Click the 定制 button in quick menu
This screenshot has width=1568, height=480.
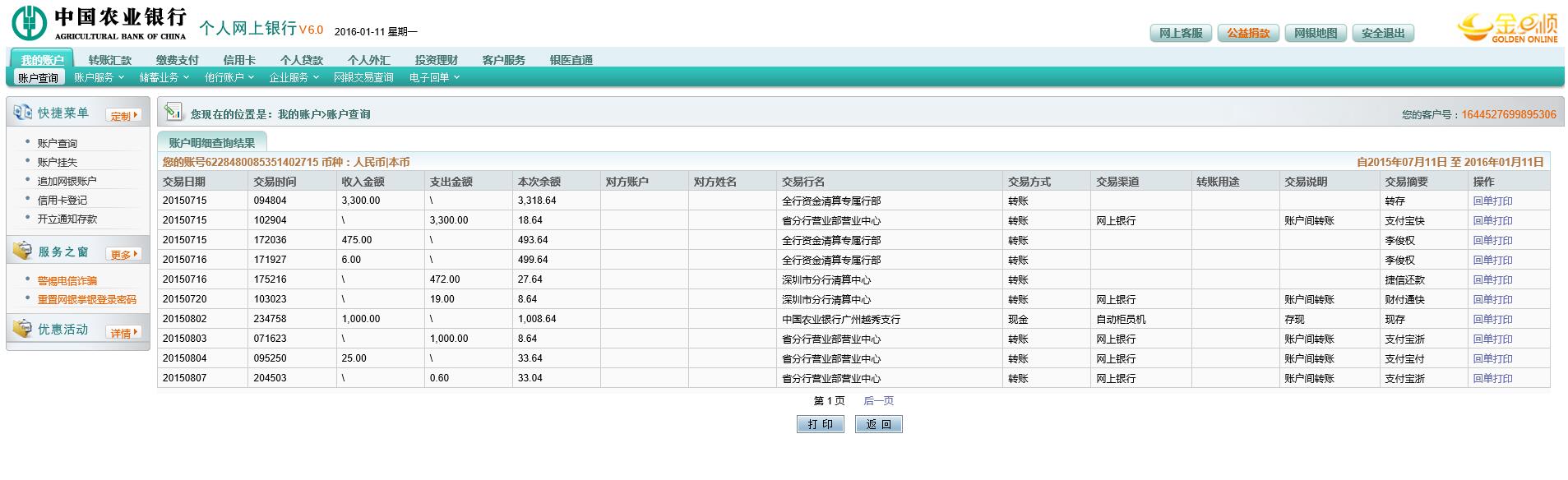123,116
